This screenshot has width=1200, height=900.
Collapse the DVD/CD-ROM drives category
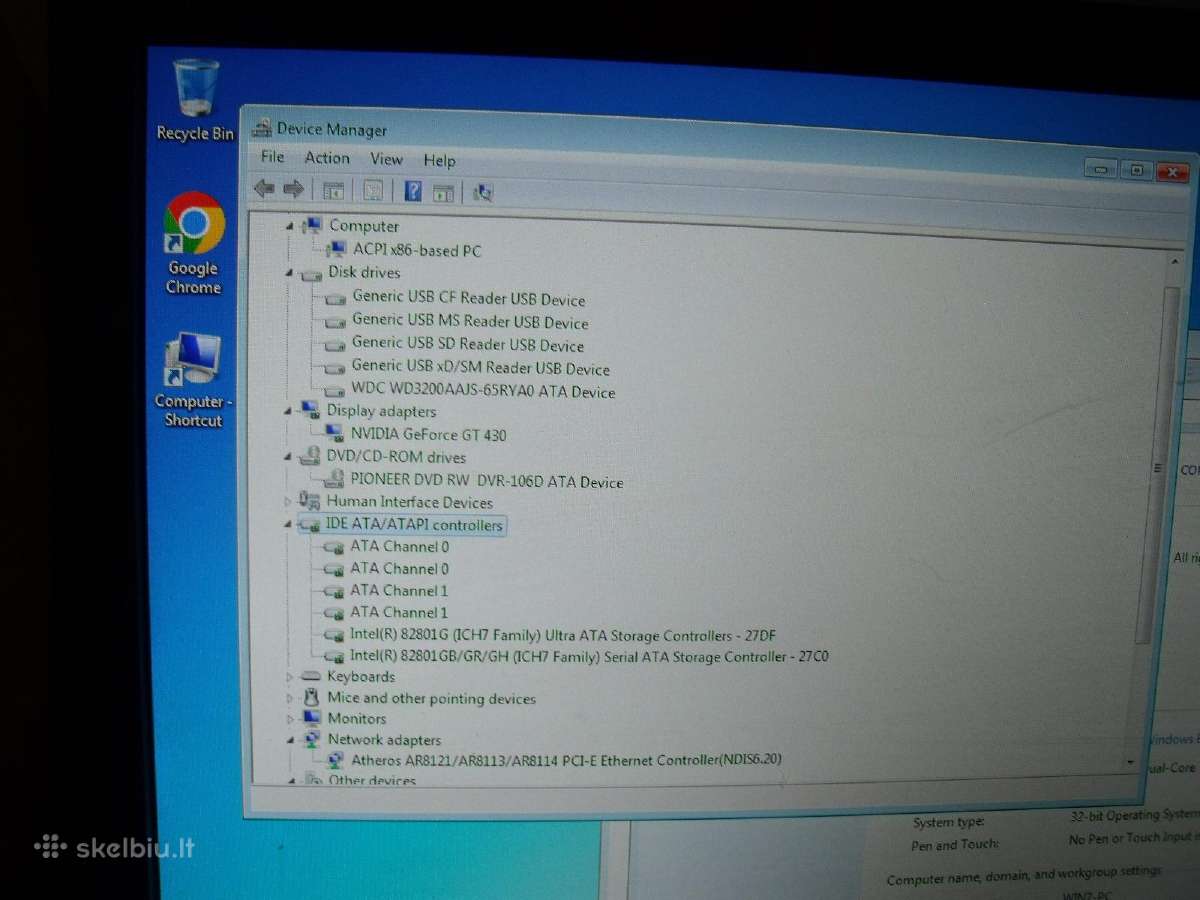[x=289, y=457]
